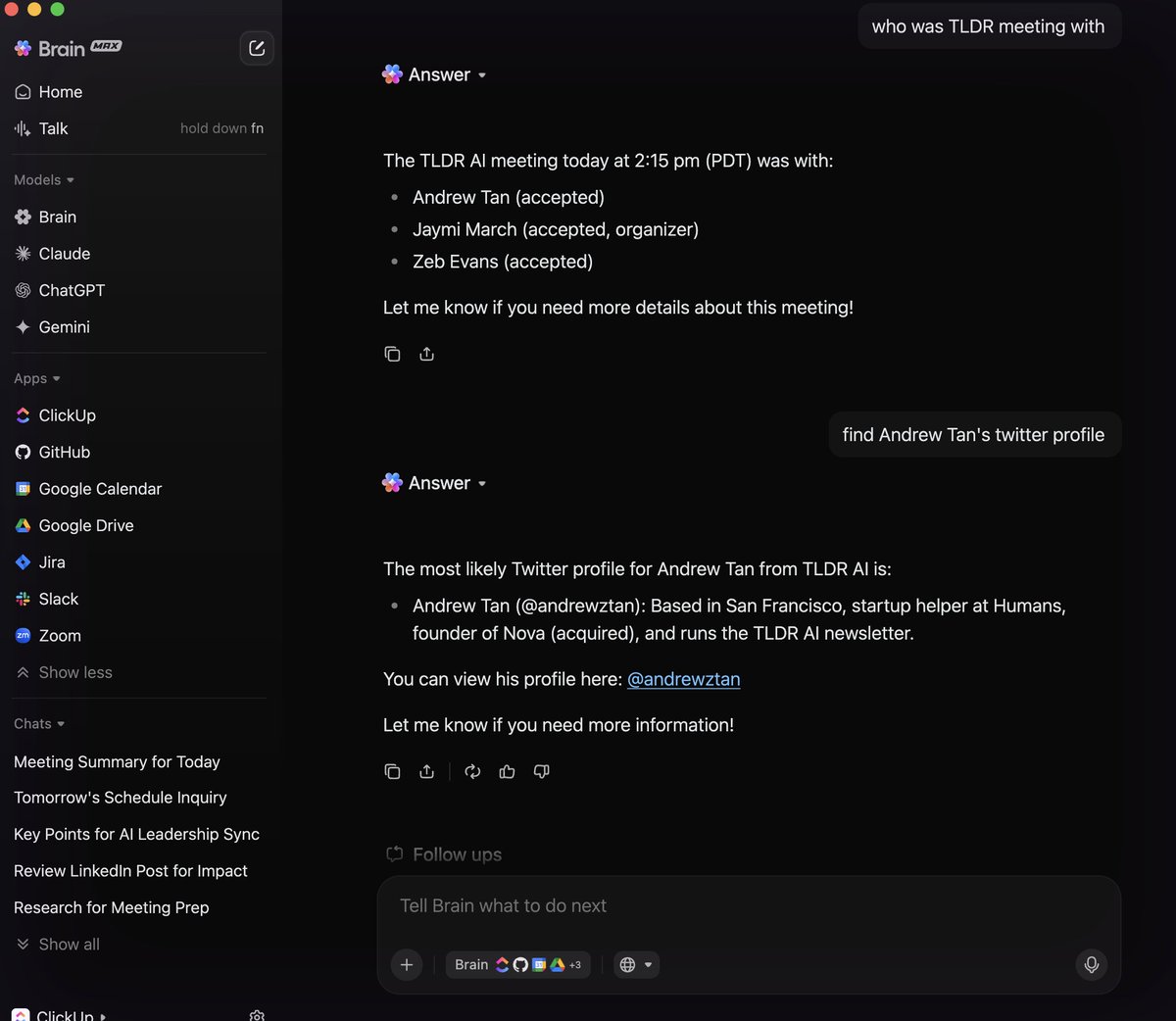Expand the second Answer dropdown for Twitter profile
The height and width of the screenshot is (1021, 1176).
coord(435,484)
